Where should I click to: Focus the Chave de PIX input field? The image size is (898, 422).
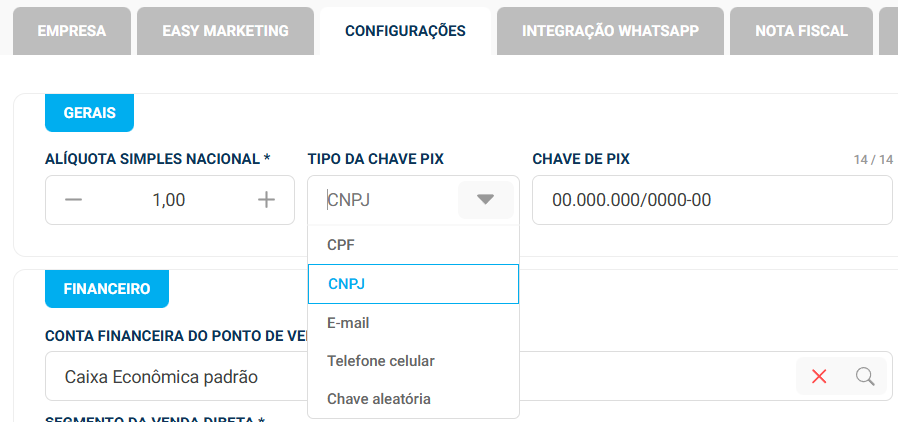coord(711,200)
